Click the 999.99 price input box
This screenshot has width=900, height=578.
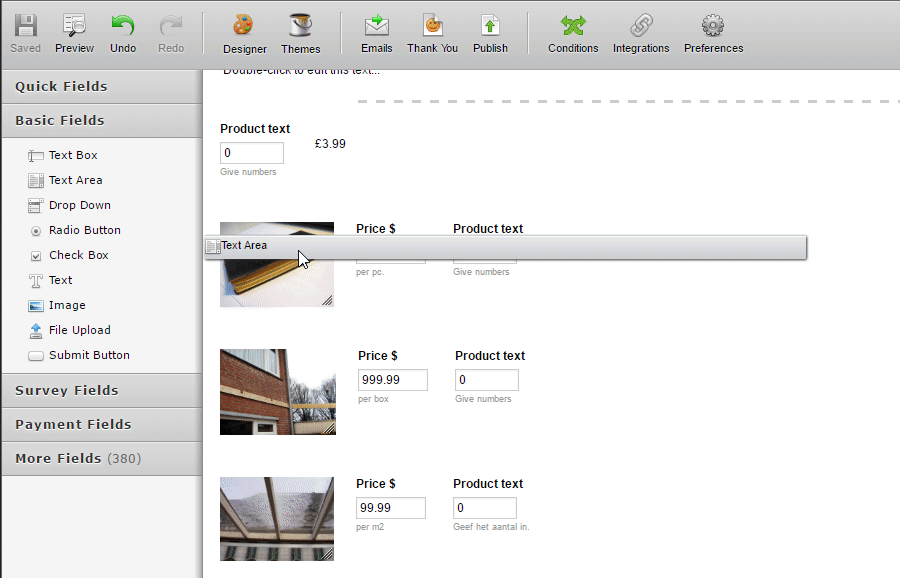click(x=392, y=380)
